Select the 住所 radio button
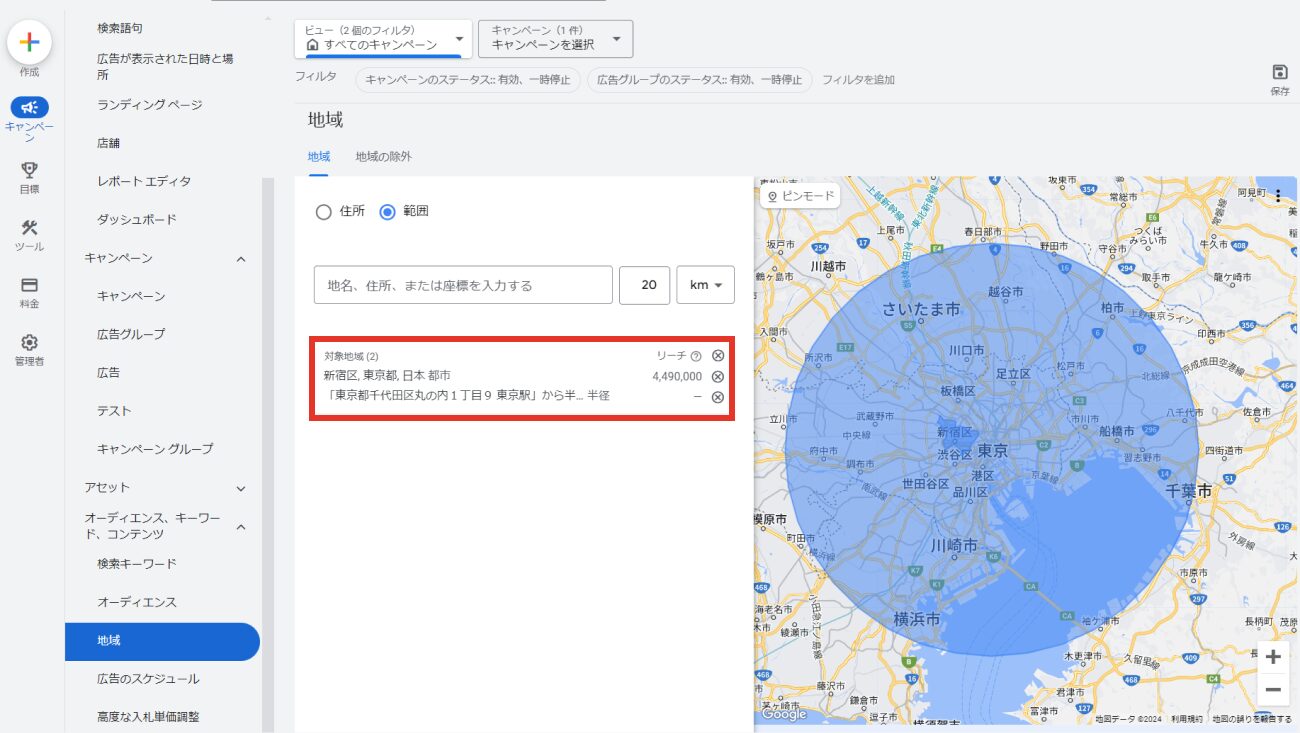This screenshot has height=733, width=1300. tap(323, 212)
